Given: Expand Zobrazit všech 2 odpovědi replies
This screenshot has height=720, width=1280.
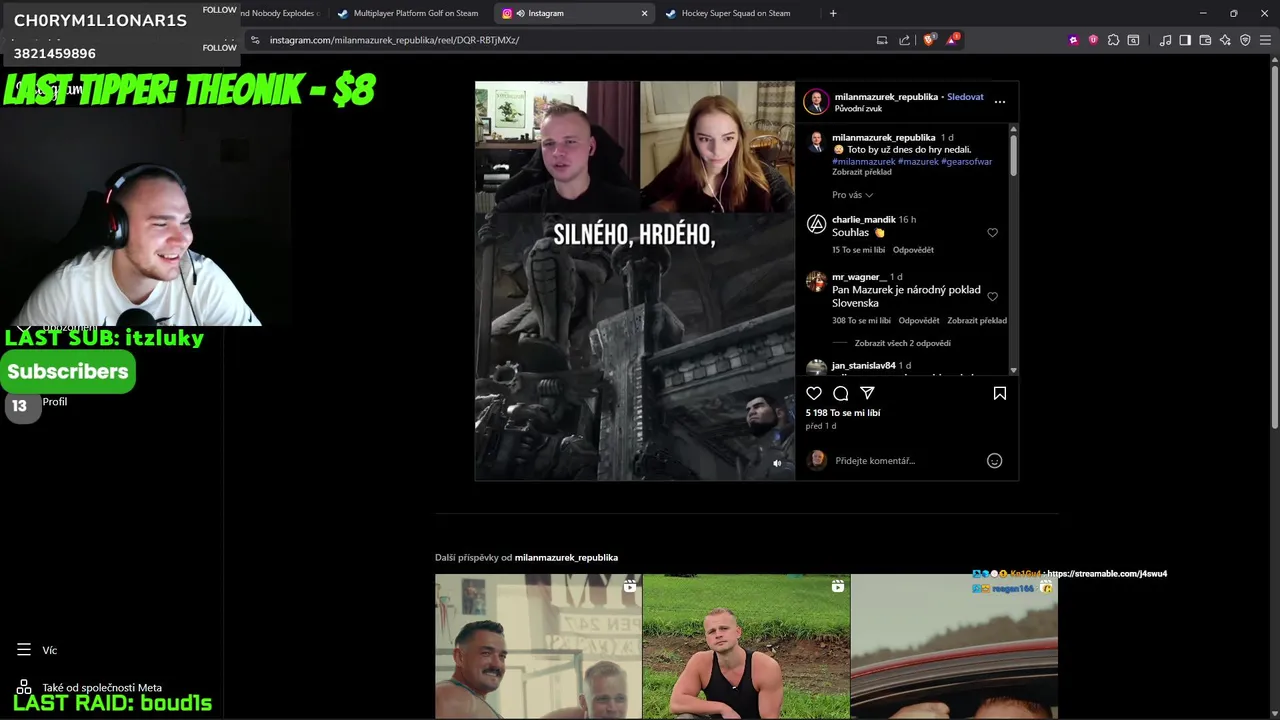Looking at the screenshot, I should (x=902, y=343).
